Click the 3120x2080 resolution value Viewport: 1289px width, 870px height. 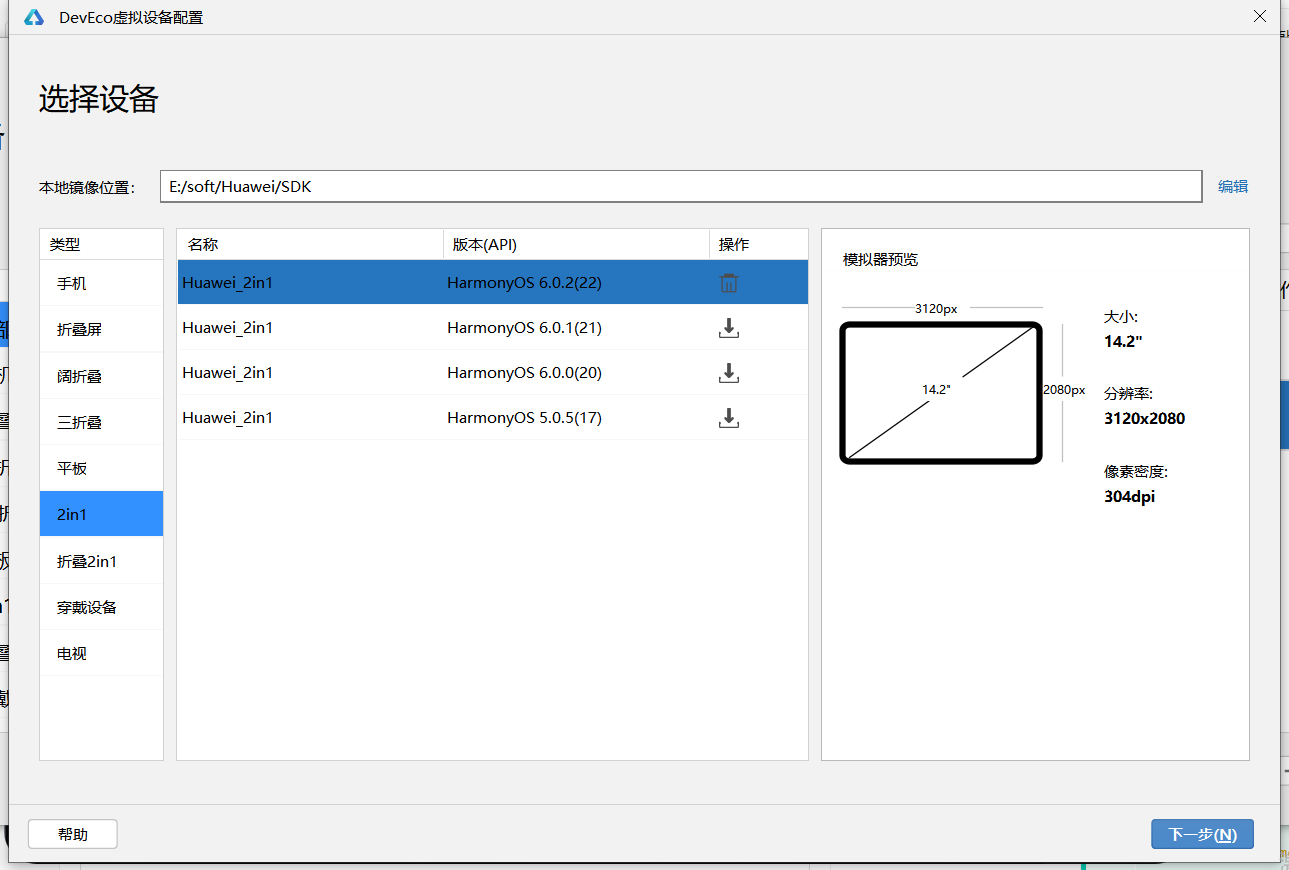(x=1144, y=418)
